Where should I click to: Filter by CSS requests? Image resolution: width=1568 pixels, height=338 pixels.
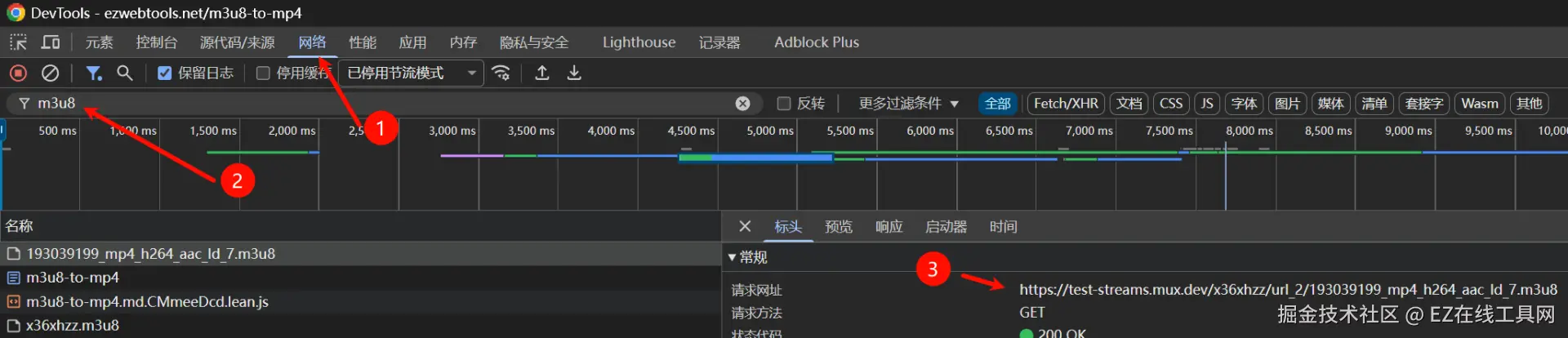pyautogui.click(x=1171, y=104)
